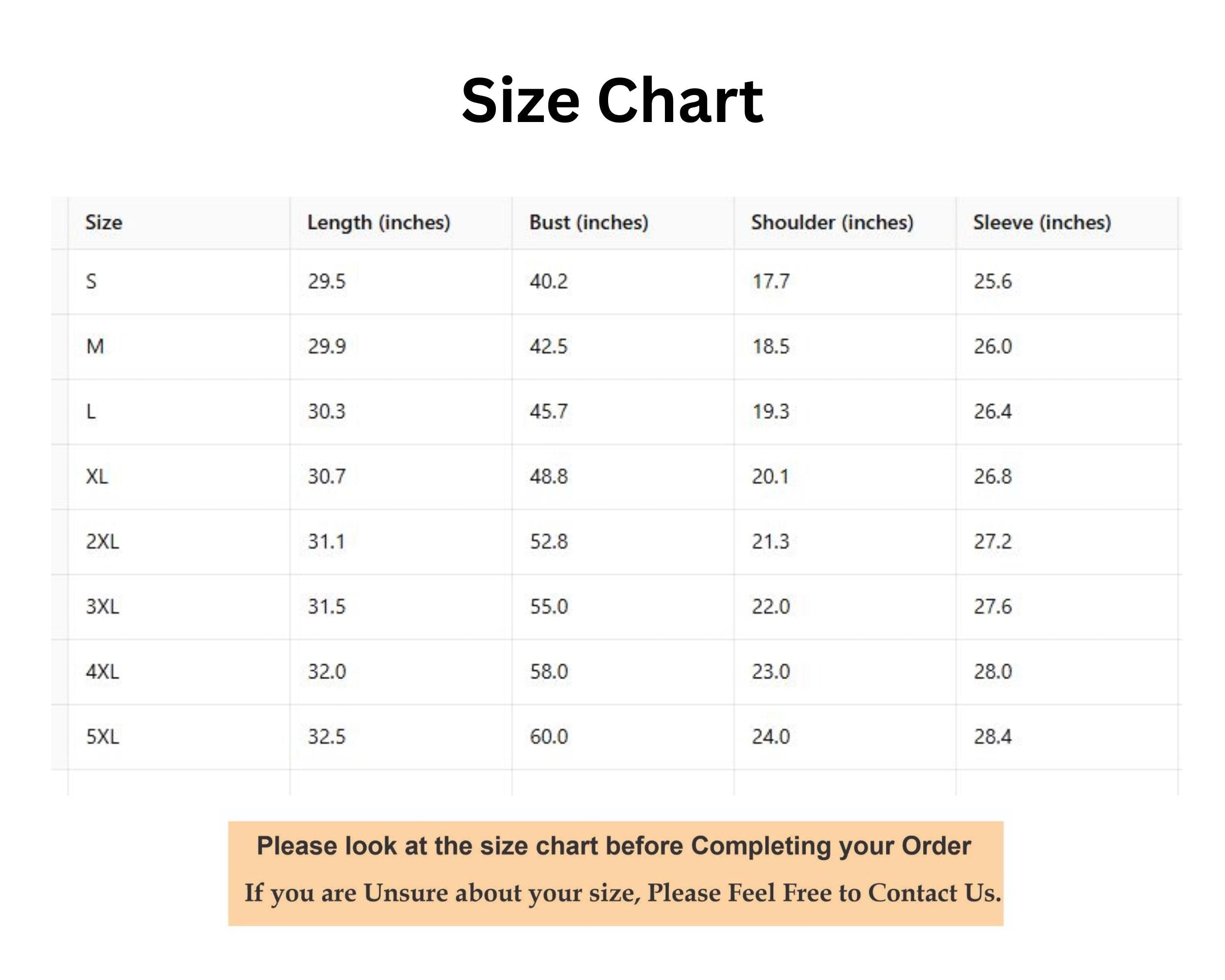The width and height of the screenshot is (1225, 980).
Task: Click the Shoulder (inches) column header
Action: pyautogui.click(x=832, y=222)
